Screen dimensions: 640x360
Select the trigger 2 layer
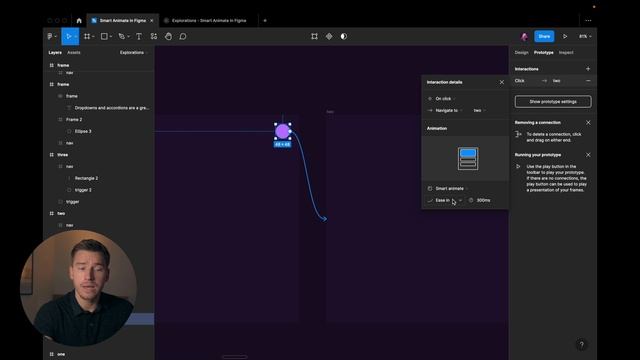pos(83,190)
